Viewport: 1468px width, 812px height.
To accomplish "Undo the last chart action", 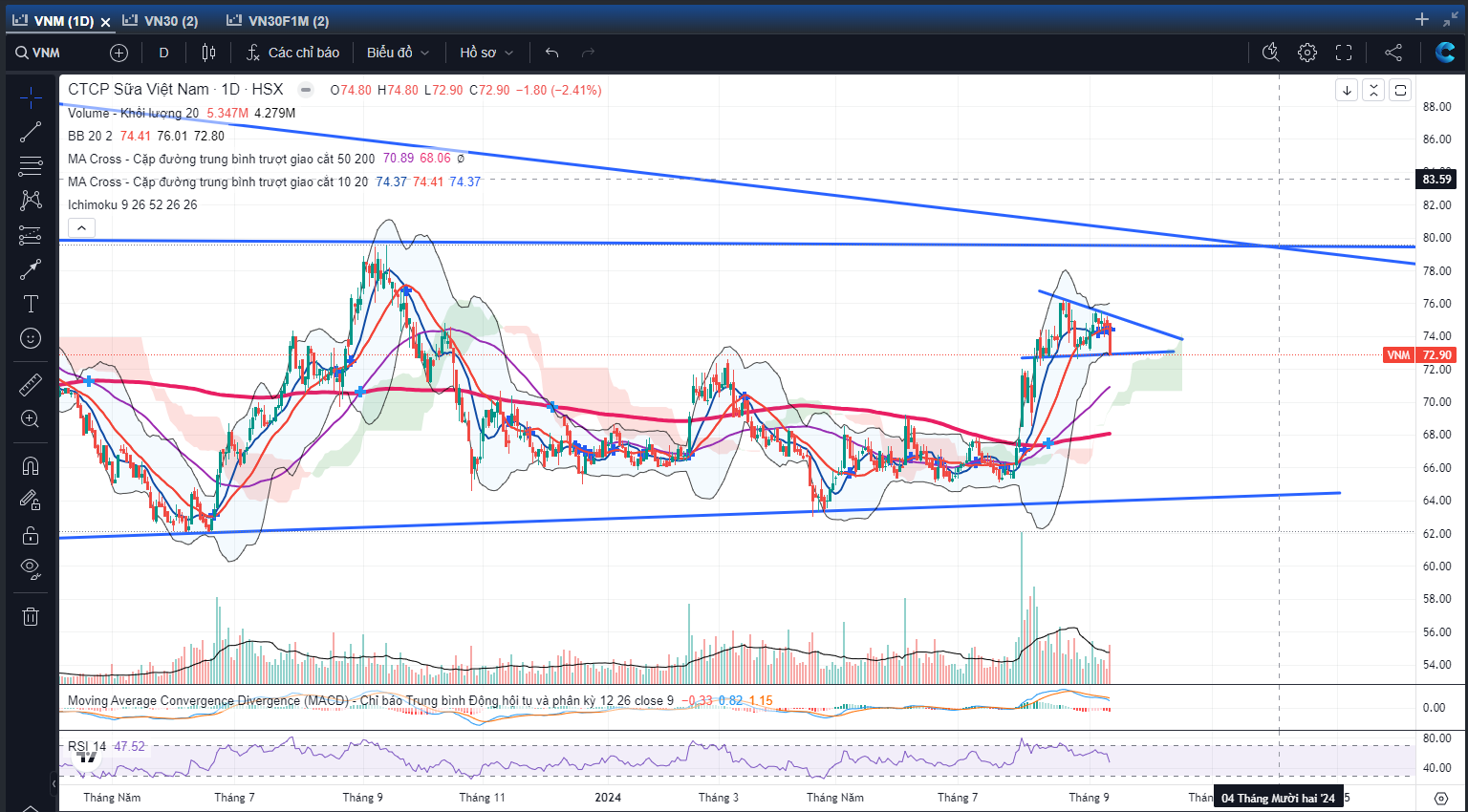I will point(551,53).
